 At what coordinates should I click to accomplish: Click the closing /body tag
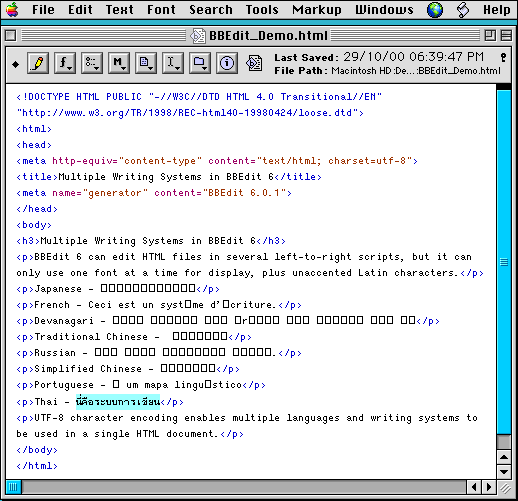point(37,450)
